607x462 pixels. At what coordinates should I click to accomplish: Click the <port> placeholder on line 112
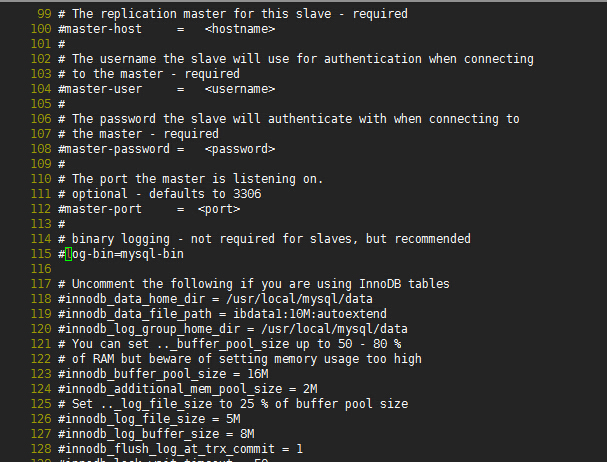point(219,209)
